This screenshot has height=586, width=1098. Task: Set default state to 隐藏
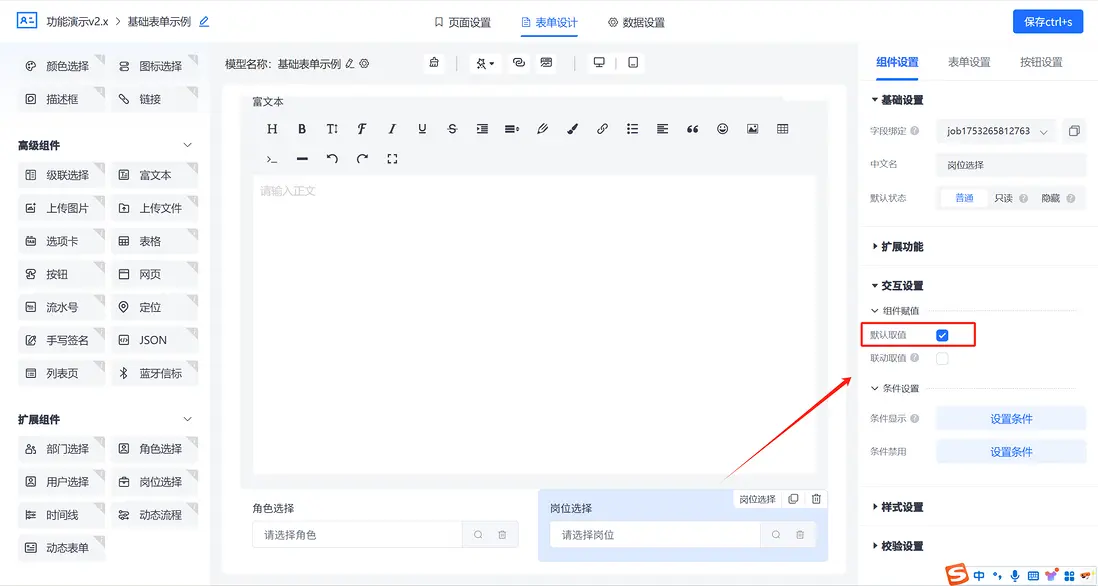click(x=1052, y=198)
